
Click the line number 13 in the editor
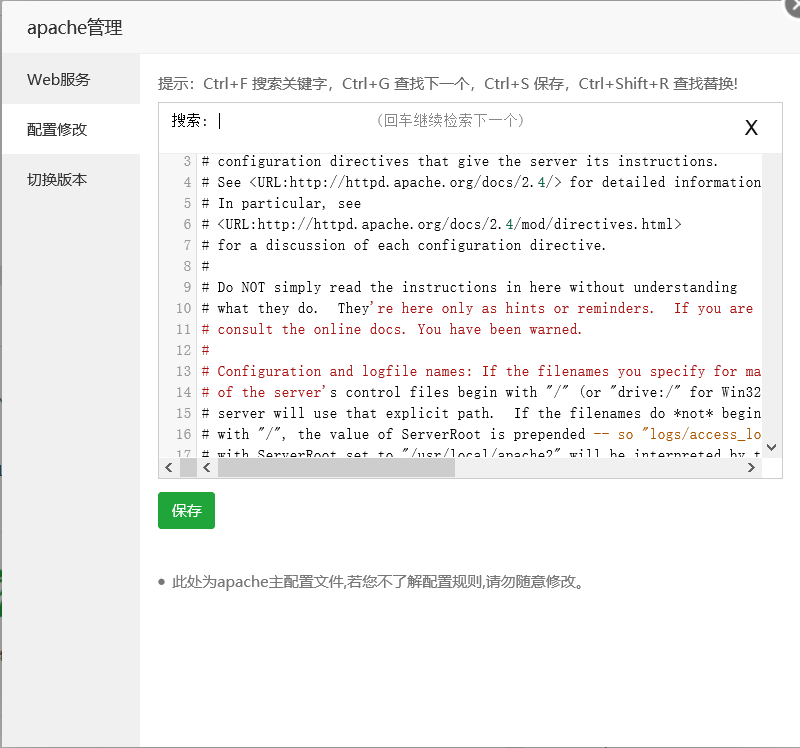pyautogui.click(x=182, y=371)
